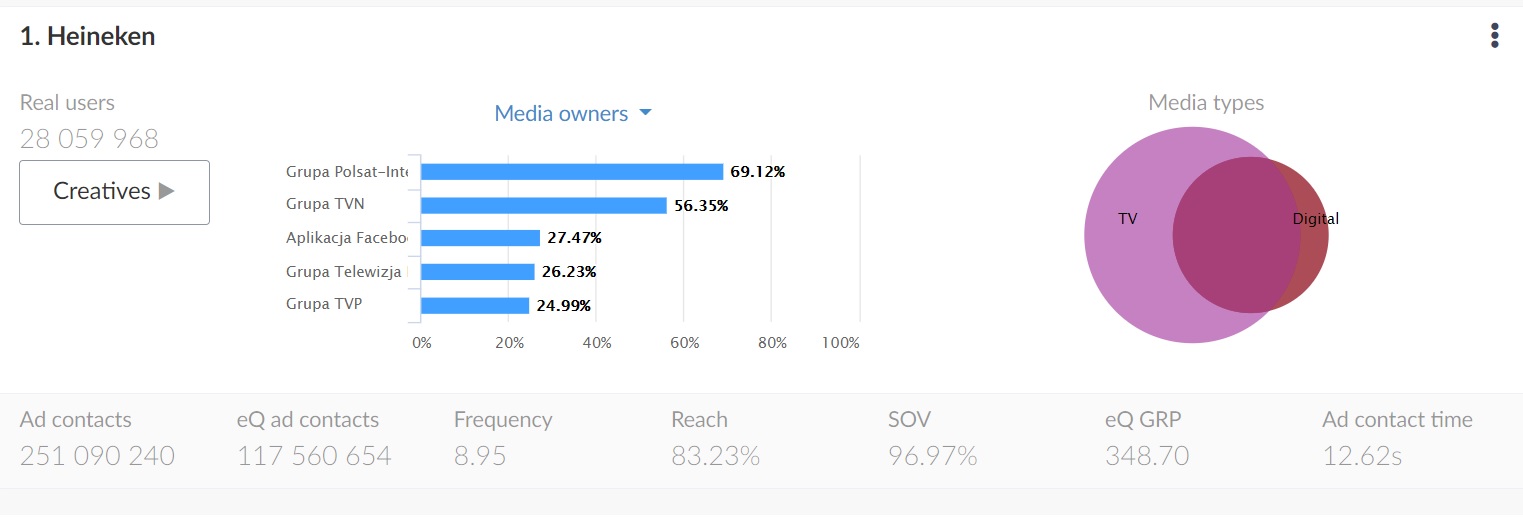The width and height of the screenshot is (1523, 529).
Task: Expand the Media owners dropdown
Action: pos(562,113)
